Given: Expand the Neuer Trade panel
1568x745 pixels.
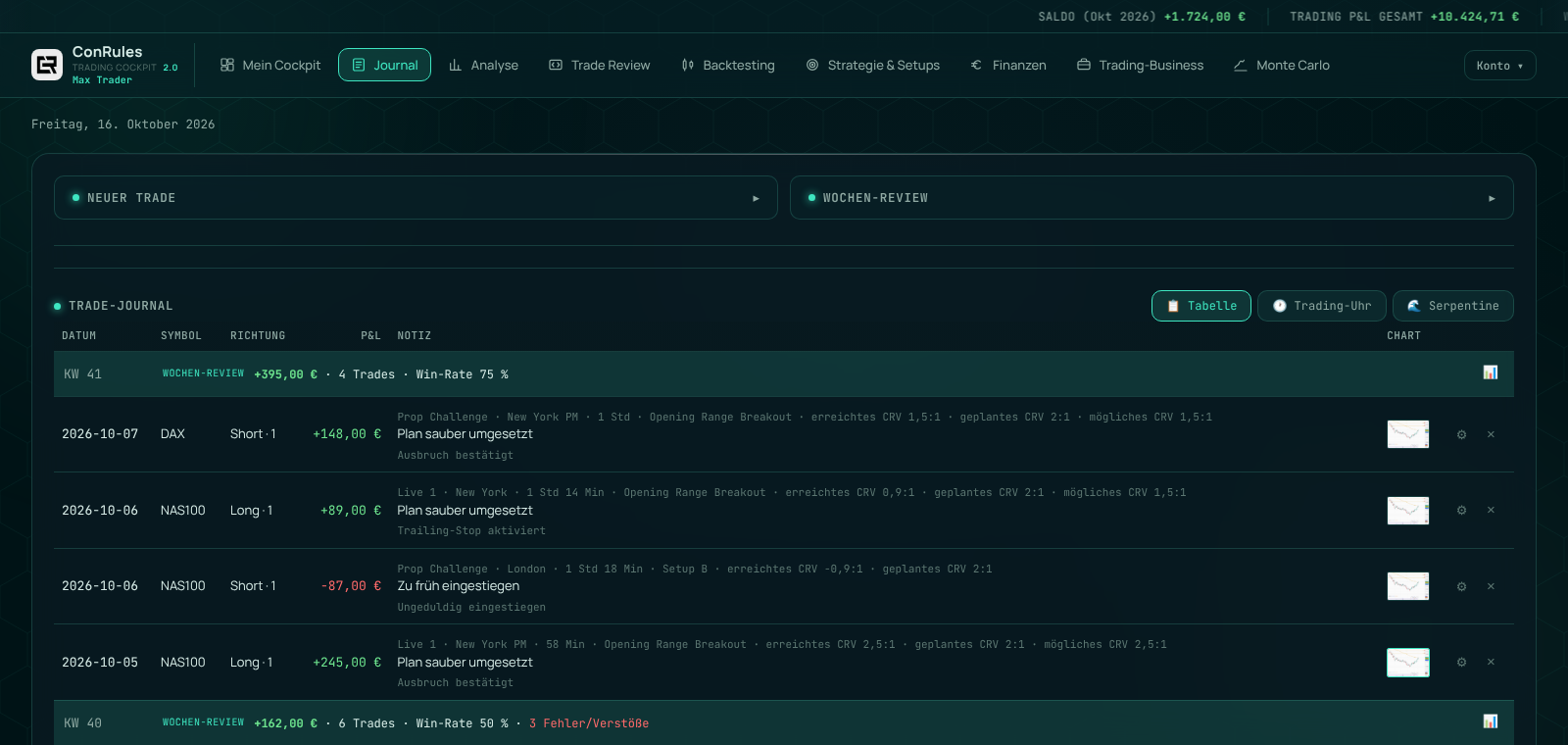Looking at the screenshot, I should pyautogui.click(x=416, y=198).
